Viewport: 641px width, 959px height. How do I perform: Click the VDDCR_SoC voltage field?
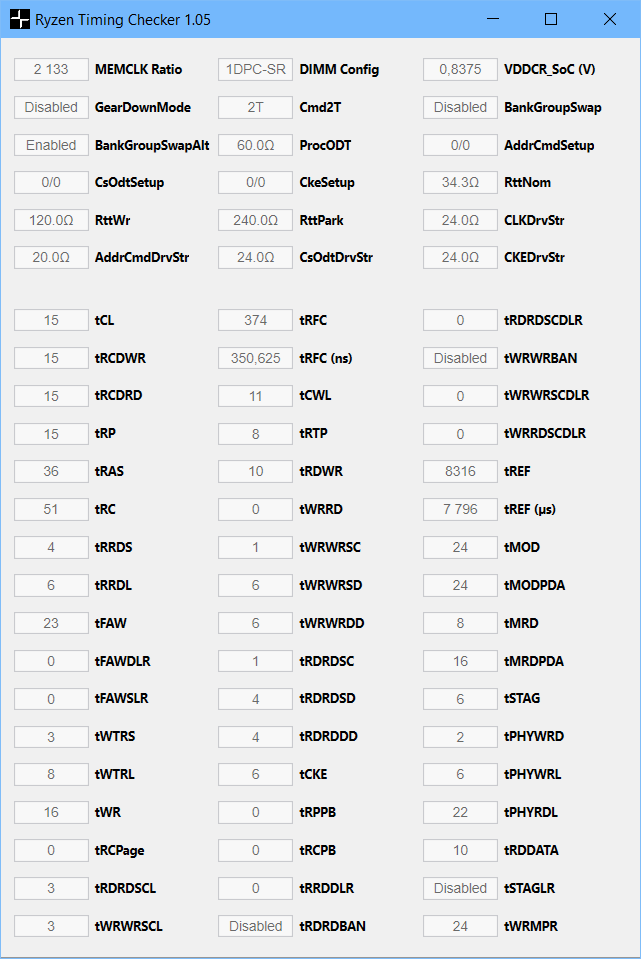coord(460,69)
